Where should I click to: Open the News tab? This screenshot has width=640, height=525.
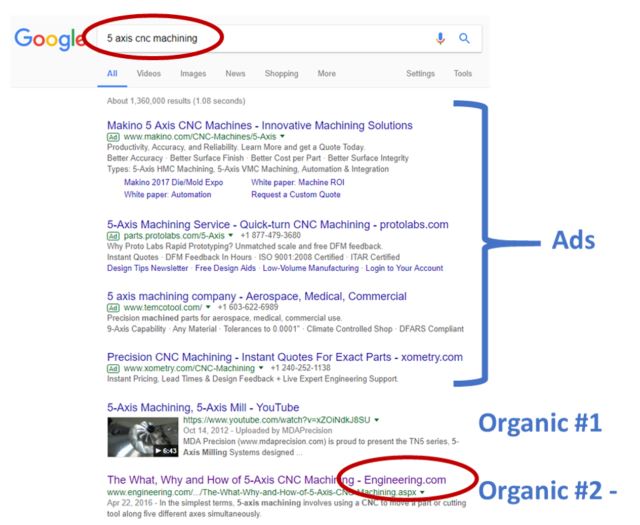click(236, 73)
